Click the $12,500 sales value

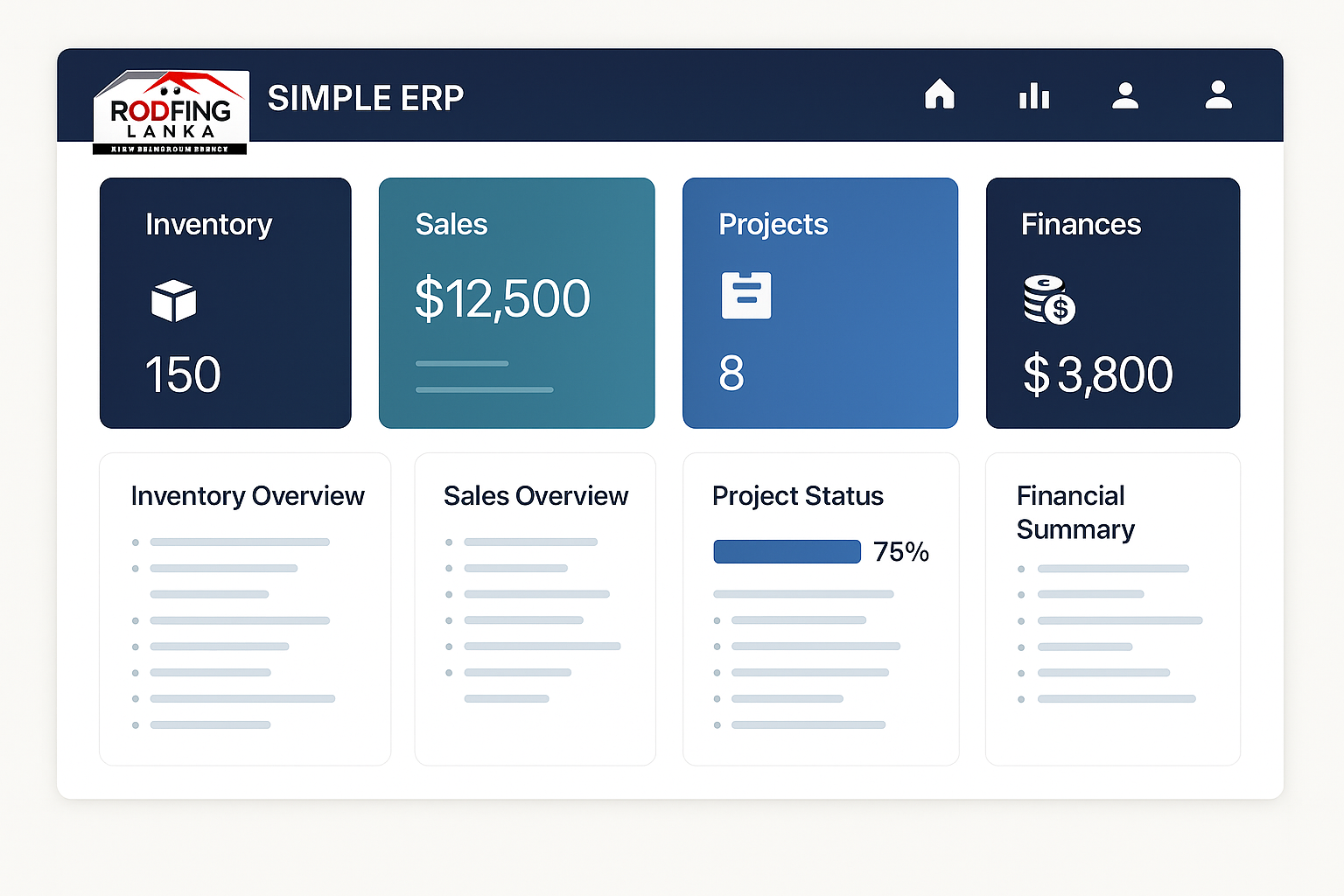(502, 298)
